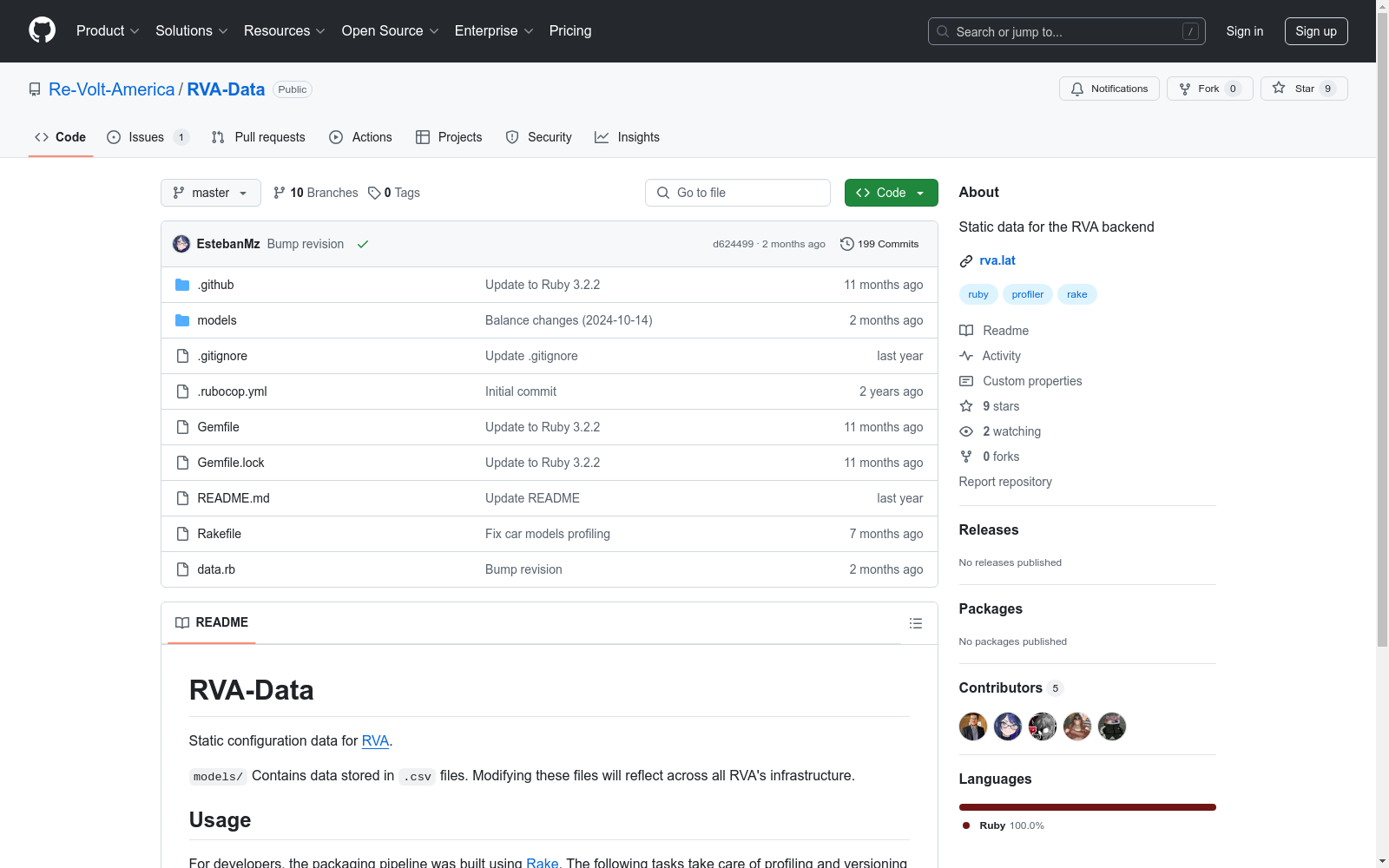The width and height of the screenshot is (1389, 868).
Task: View the 0 forks link
Action: coord(990,457)
